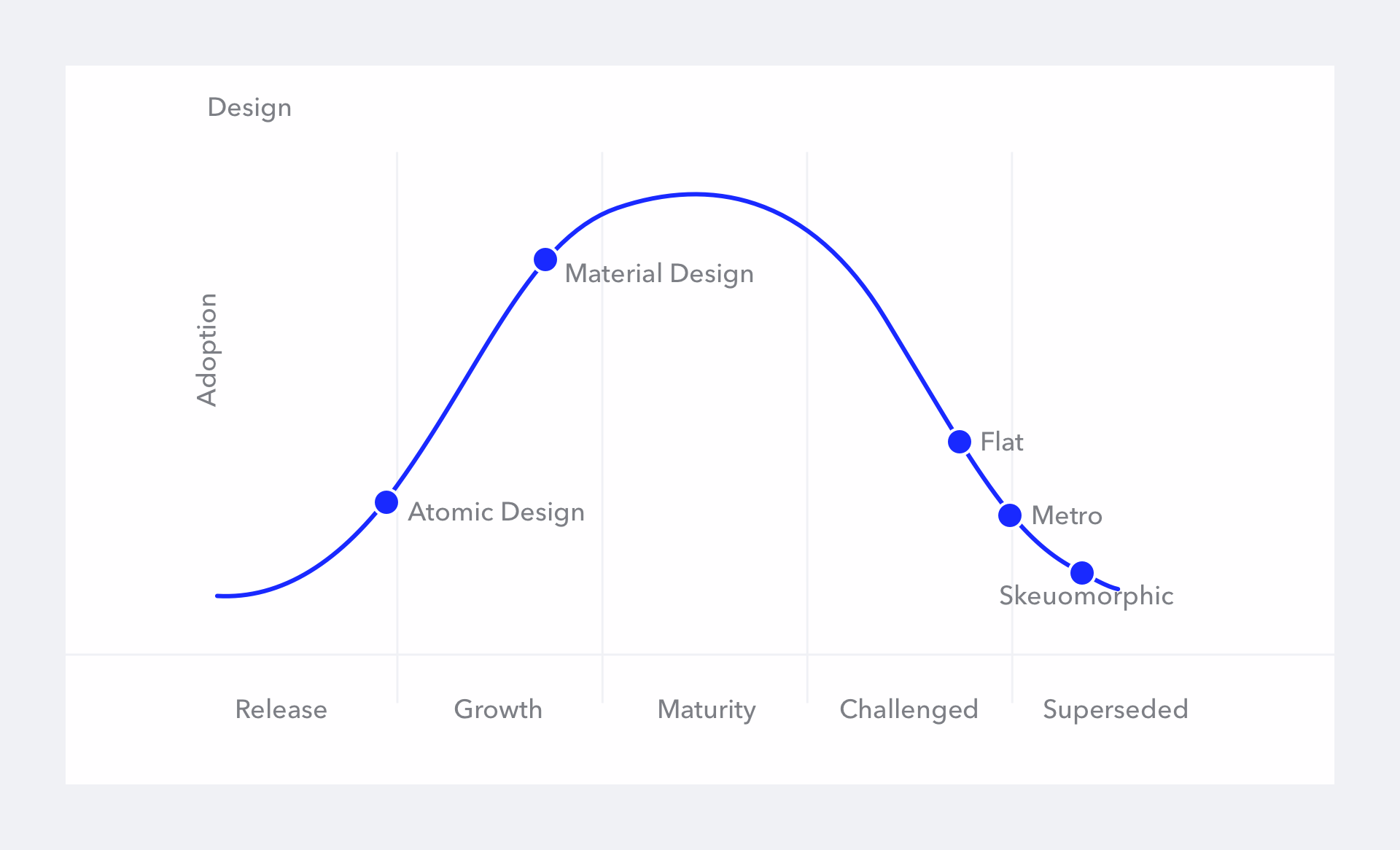The width and height of the screenshot is (1400, 850).
Task: Click the Skeuomorphic text label
Action: [1086, 596]
